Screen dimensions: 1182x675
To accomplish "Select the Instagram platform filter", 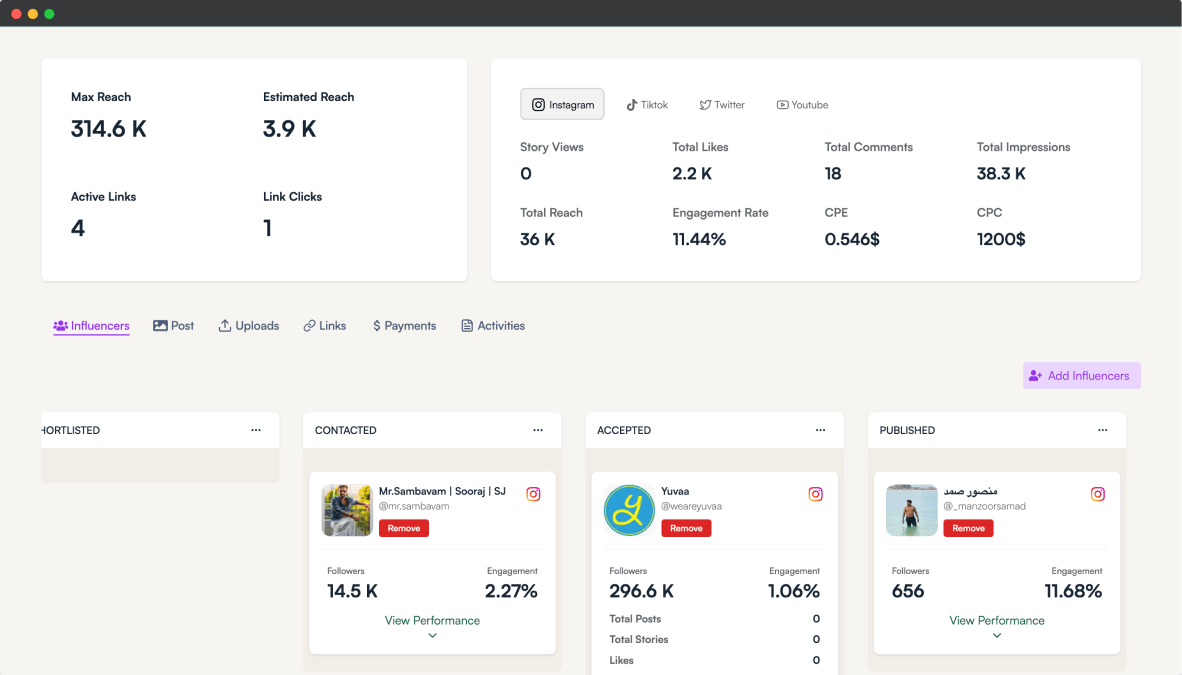I will pyautogui.click(x=562, y=104).
